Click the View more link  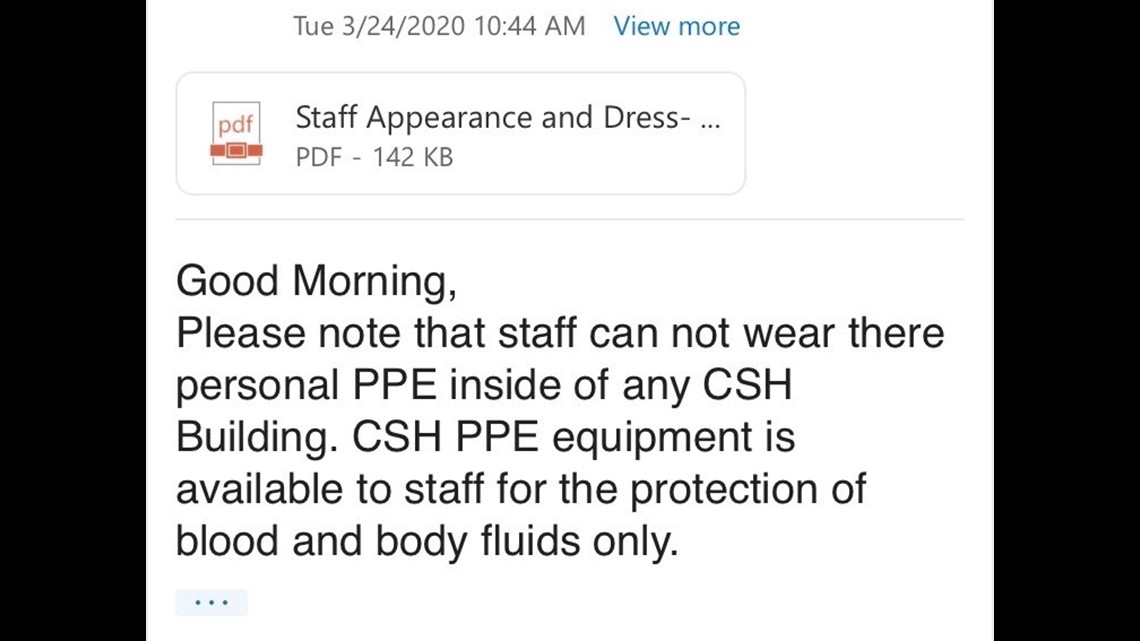coord(677,26)
